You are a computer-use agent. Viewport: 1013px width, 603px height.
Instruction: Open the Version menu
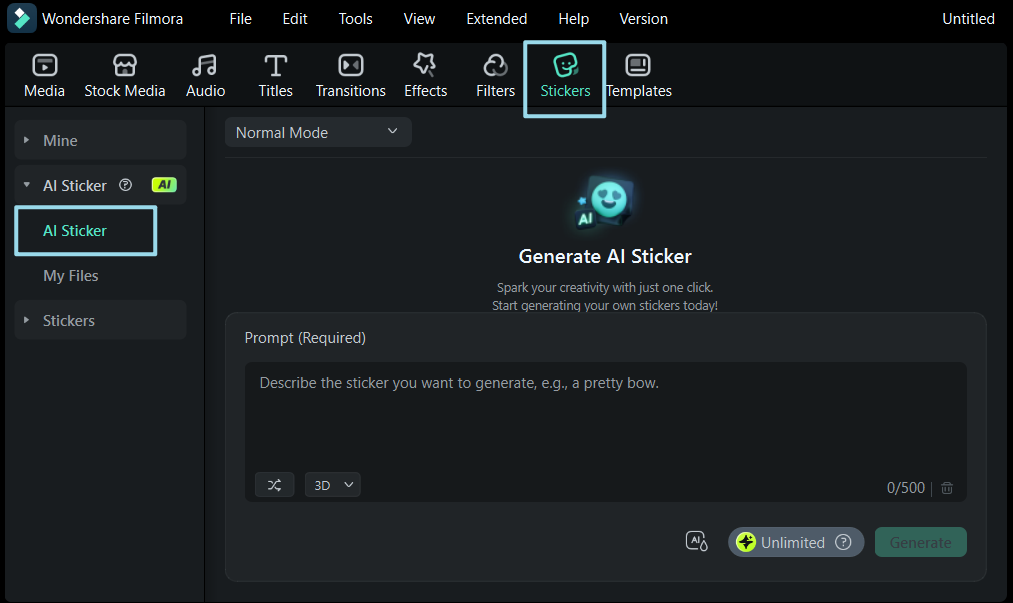point(643,19)
